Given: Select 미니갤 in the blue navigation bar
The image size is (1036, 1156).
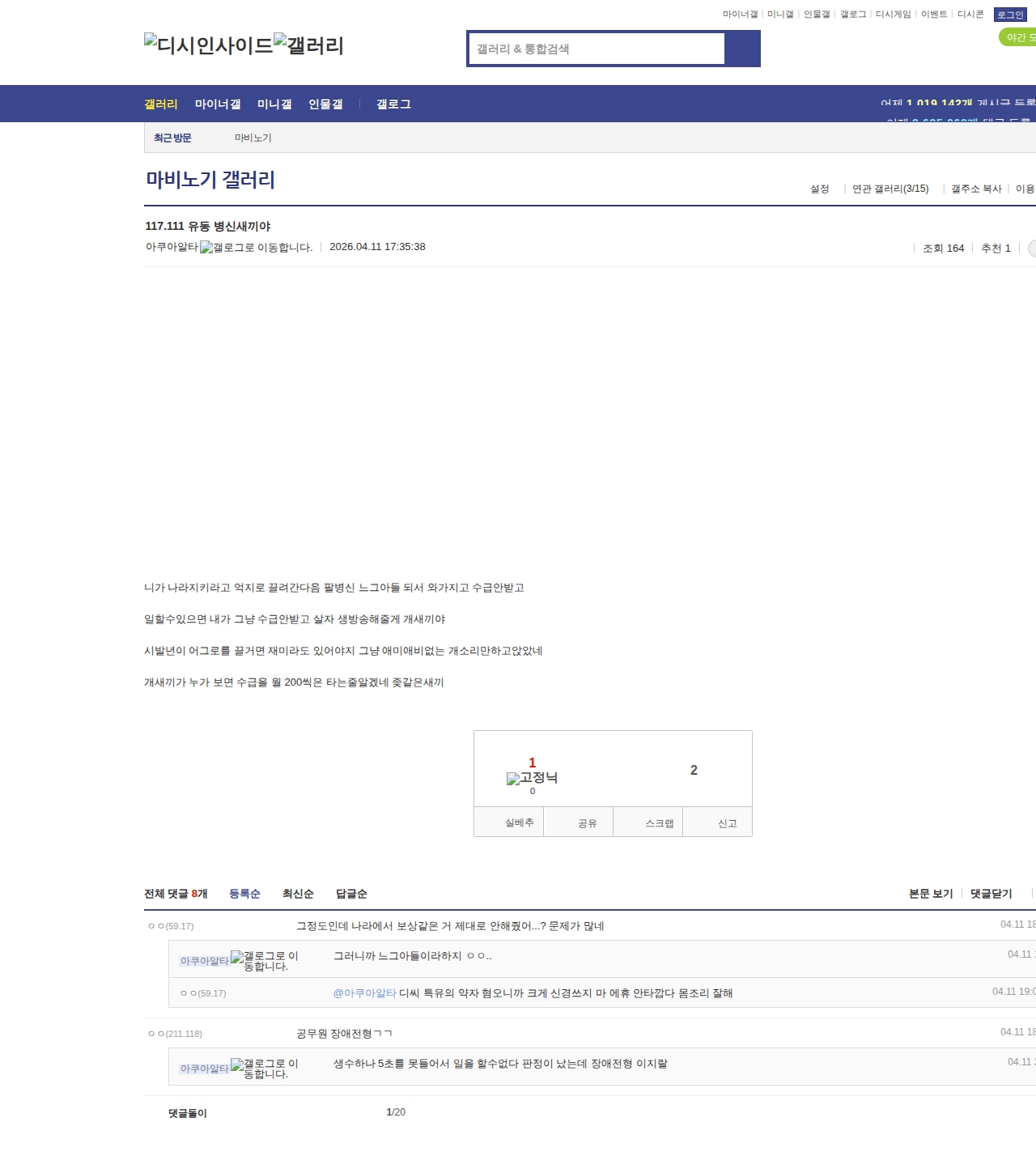Looking at the screenshot, I should coord(274,104).
